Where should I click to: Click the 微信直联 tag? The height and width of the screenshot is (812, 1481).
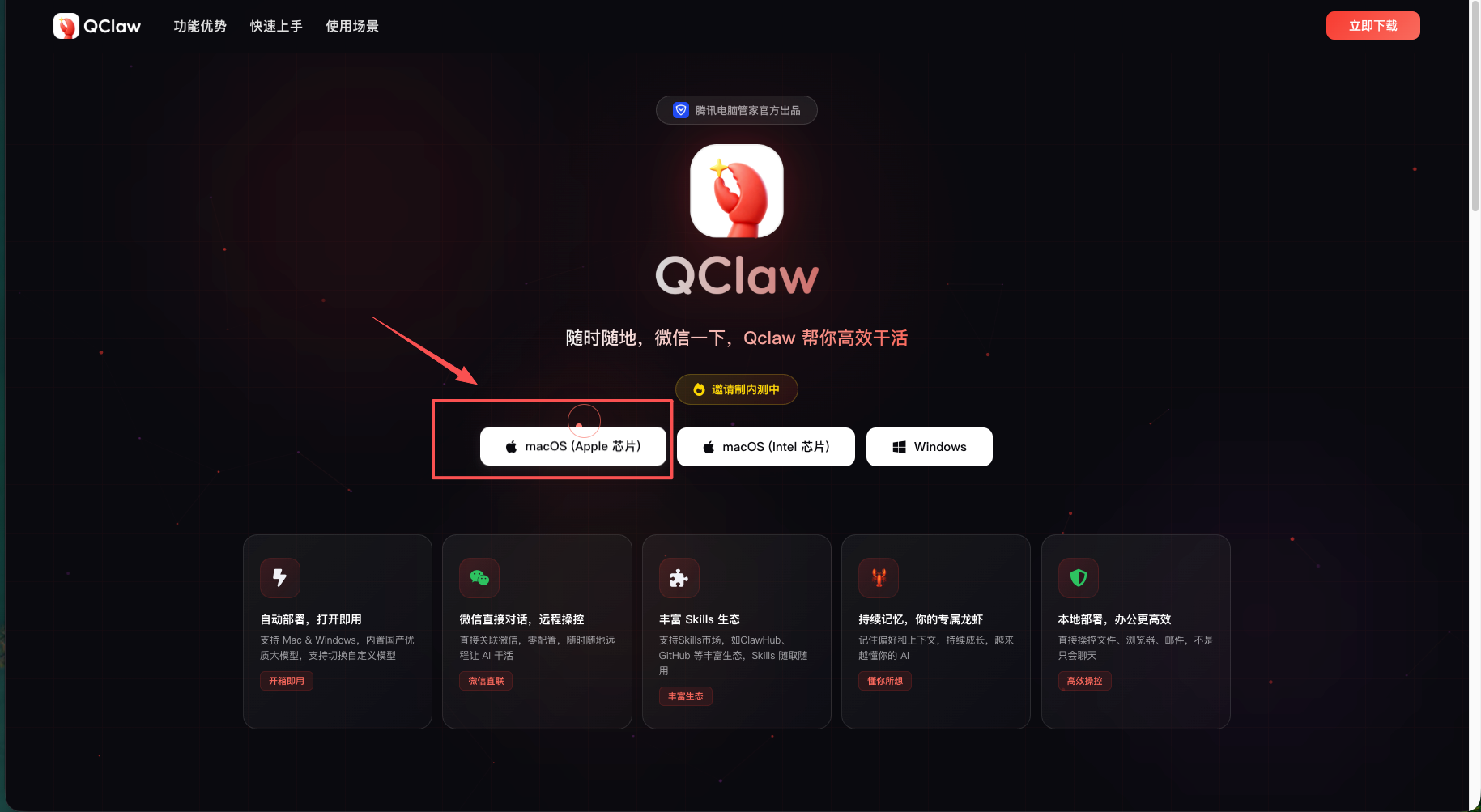coord(486,681)
